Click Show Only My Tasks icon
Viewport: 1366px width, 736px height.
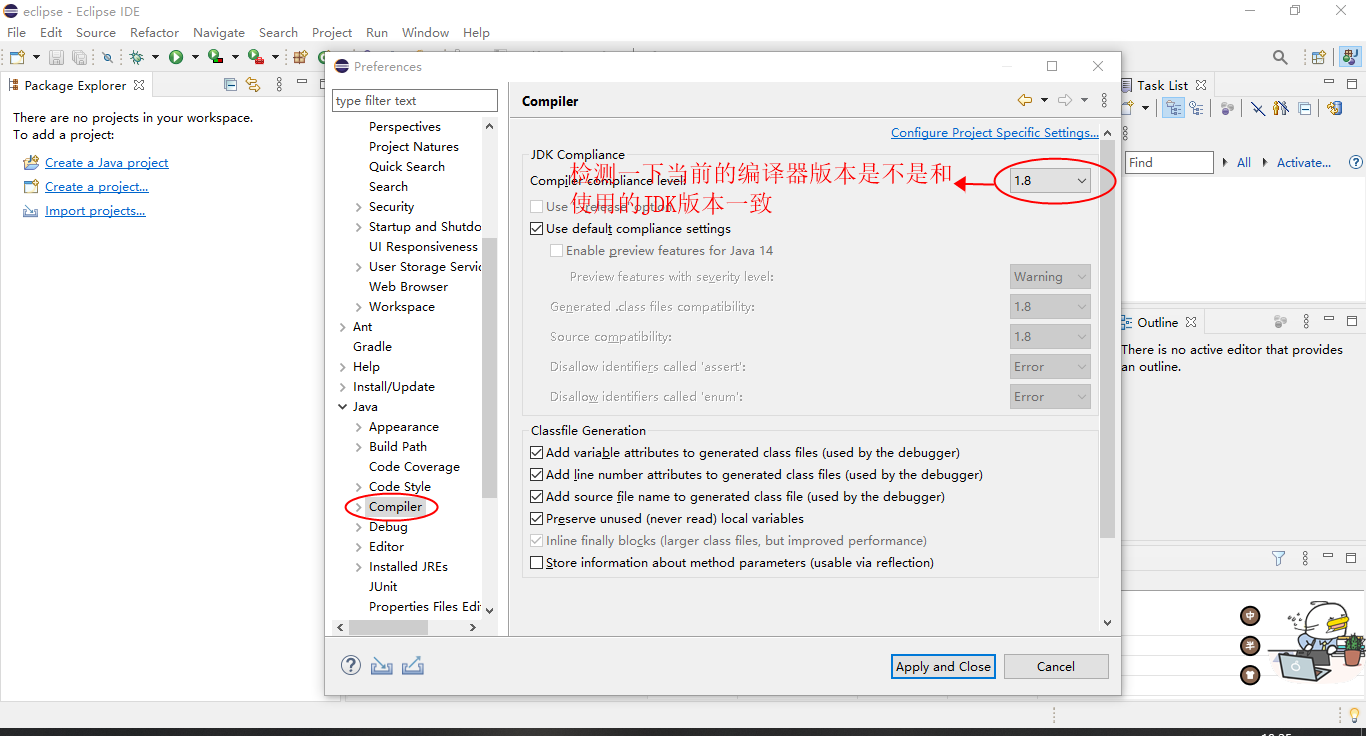point(1281,108)
